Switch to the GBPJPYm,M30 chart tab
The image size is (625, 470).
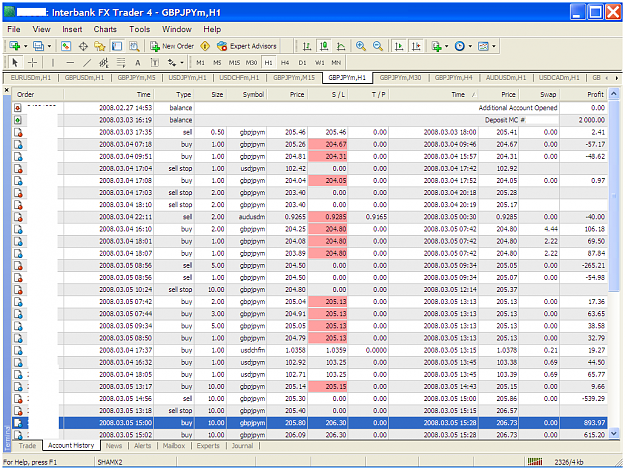click(x=400, y=78)
